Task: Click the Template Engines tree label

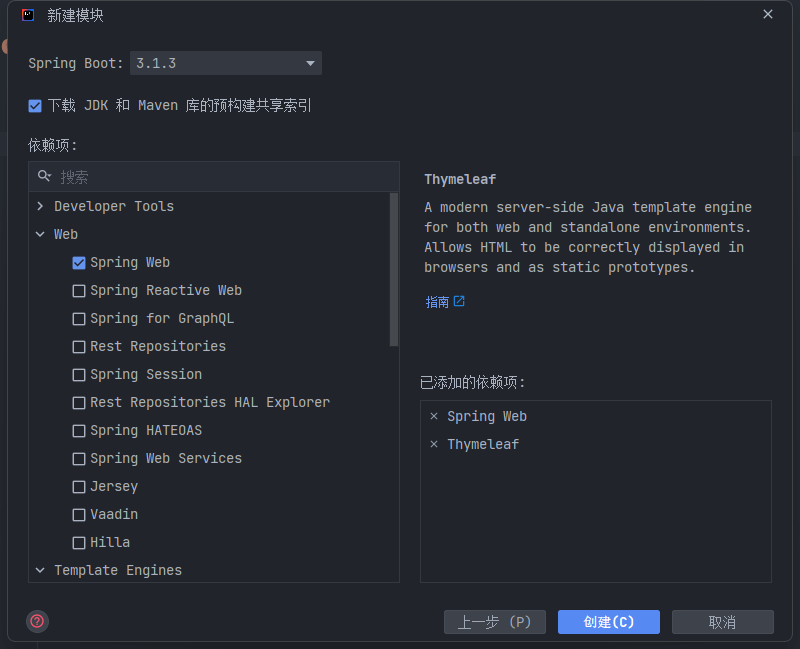Action: 118,570
